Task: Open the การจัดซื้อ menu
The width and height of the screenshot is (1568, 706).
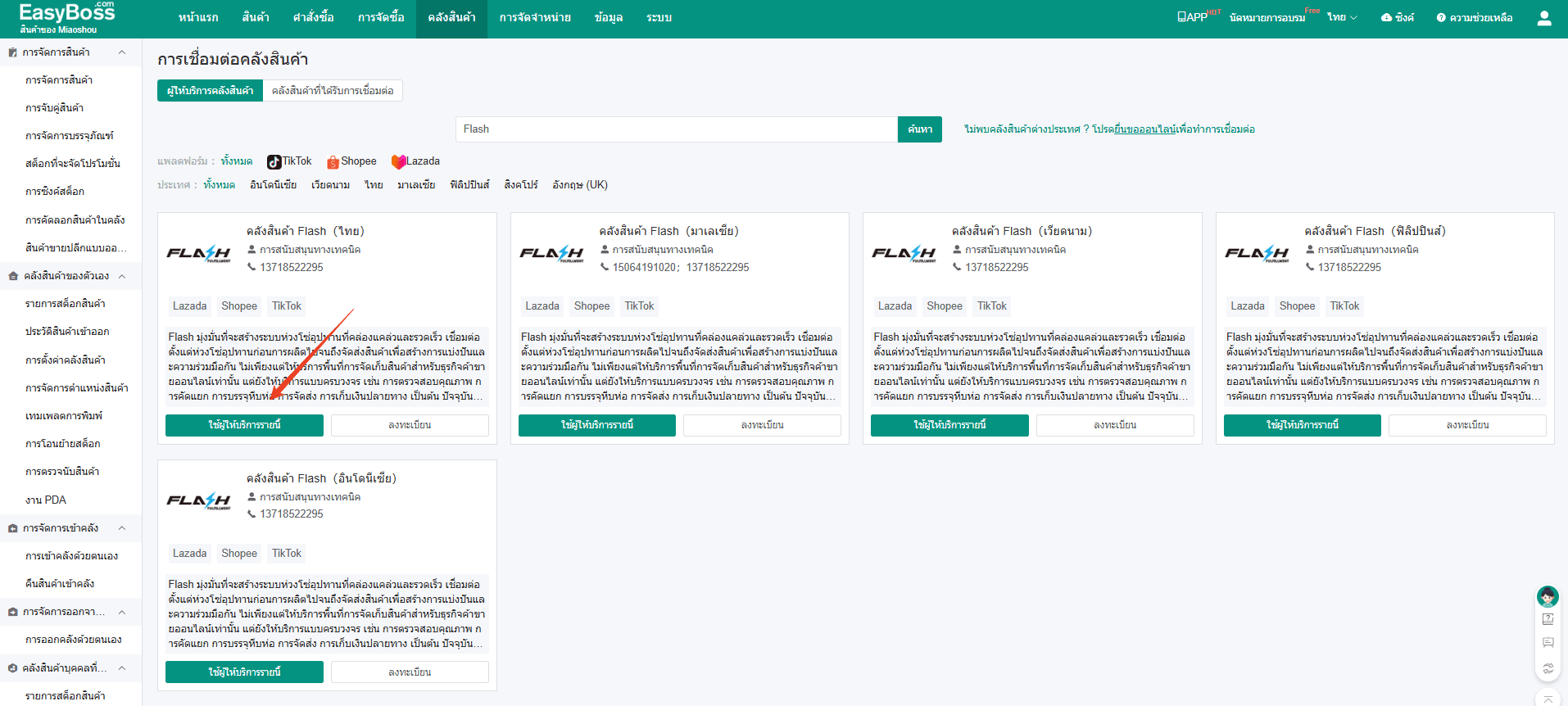Action: pos(381,17)
